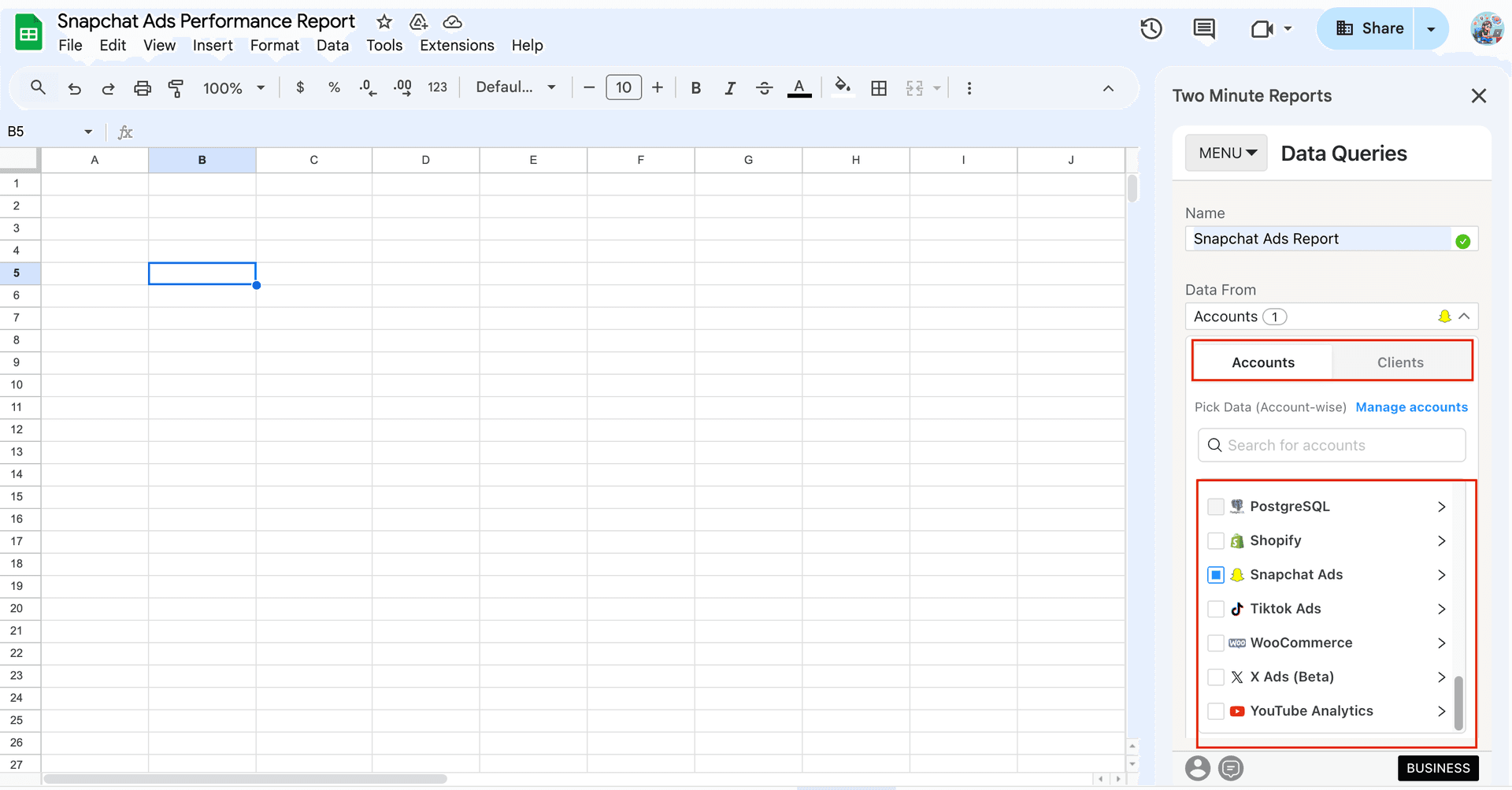Open the borders tool
This screenshot has height=790, width=1512.
[x=880, y=88]
